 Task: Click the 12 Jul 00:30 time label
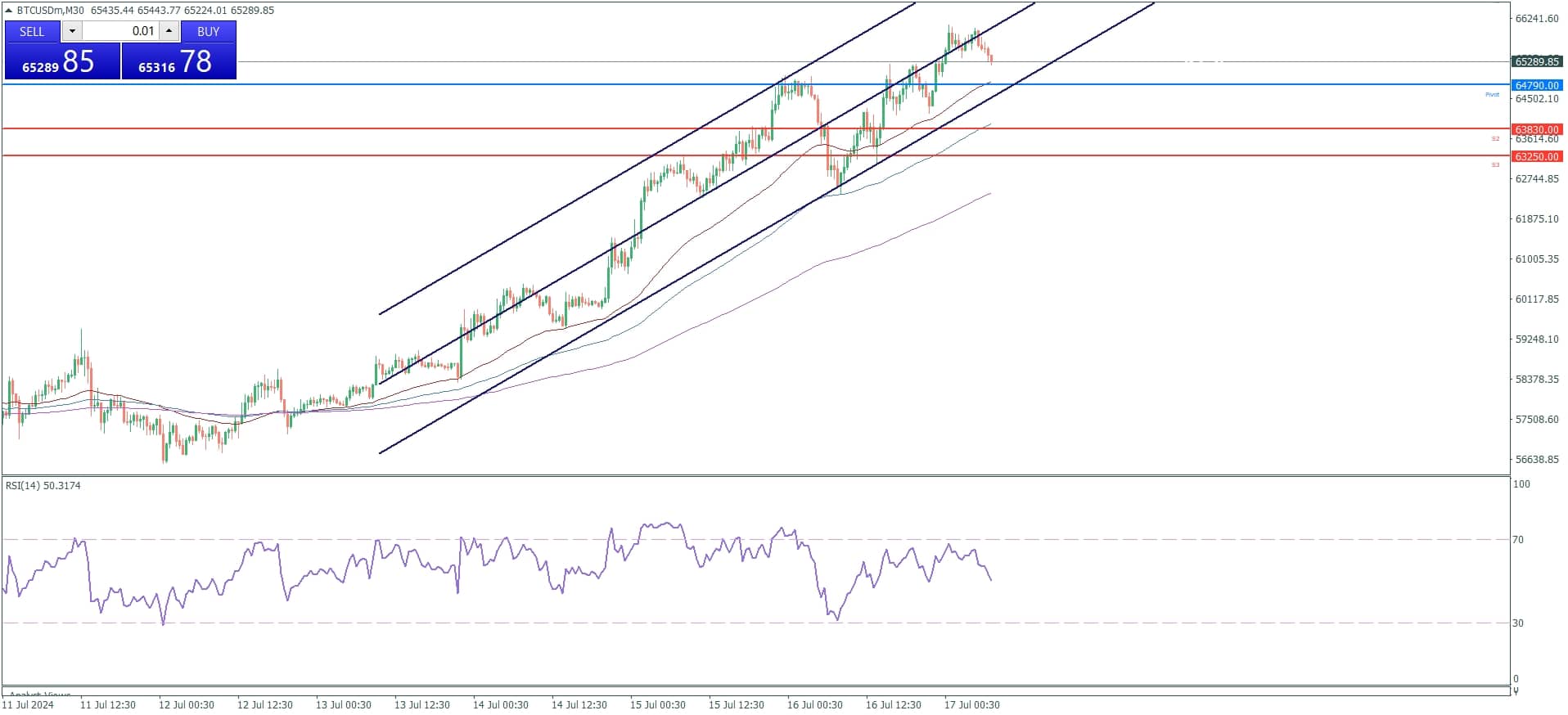pos(187,705)
